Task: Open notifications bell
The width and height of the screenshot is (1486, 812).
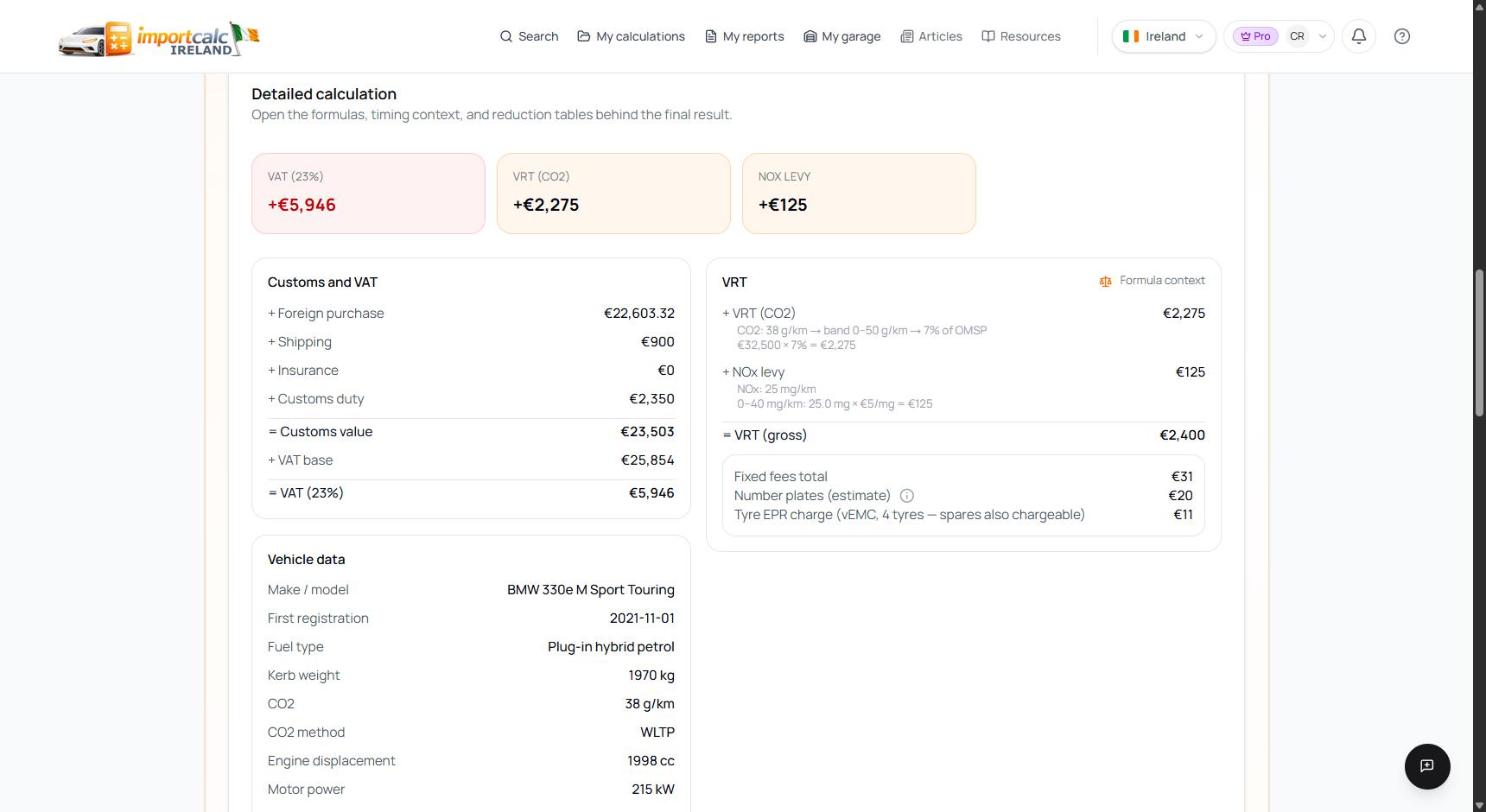Action: (1359, 36)
